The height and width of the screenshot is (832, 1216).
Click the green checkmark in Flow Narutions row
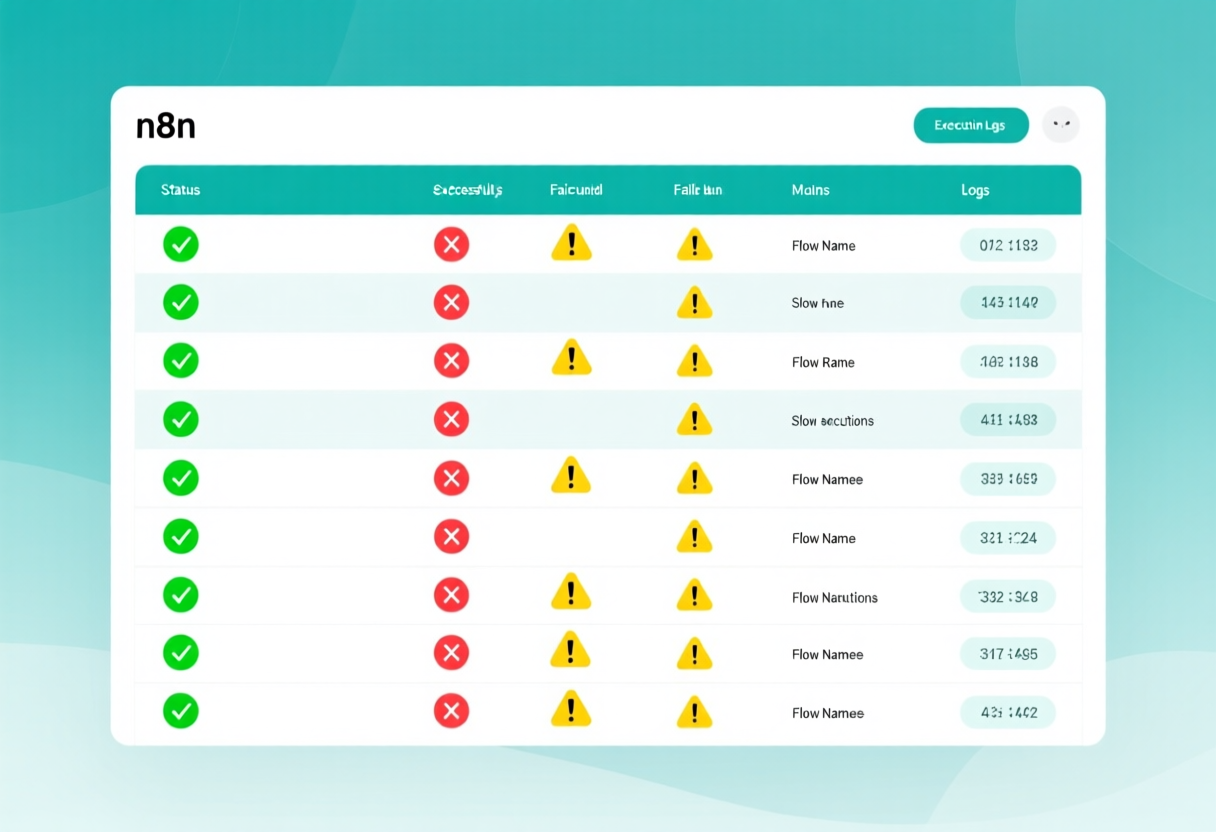[x=181, y=595]
